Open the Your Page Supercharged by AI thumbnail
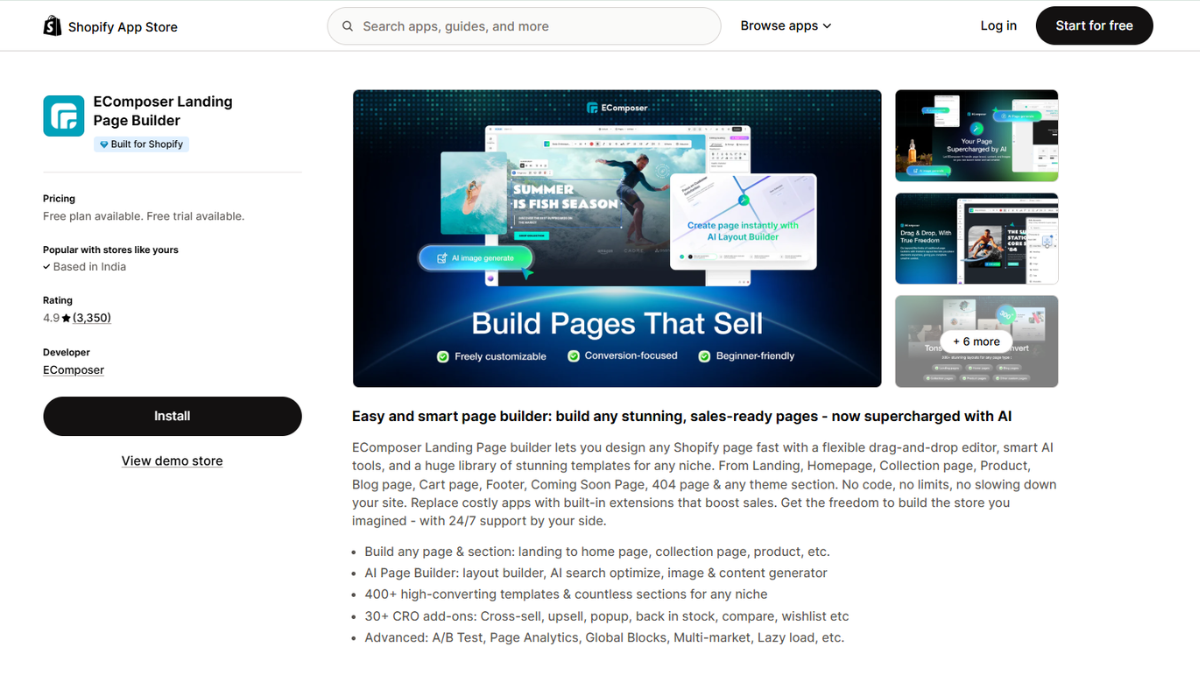The image size is (1200, 675). [x=976, y=136]
